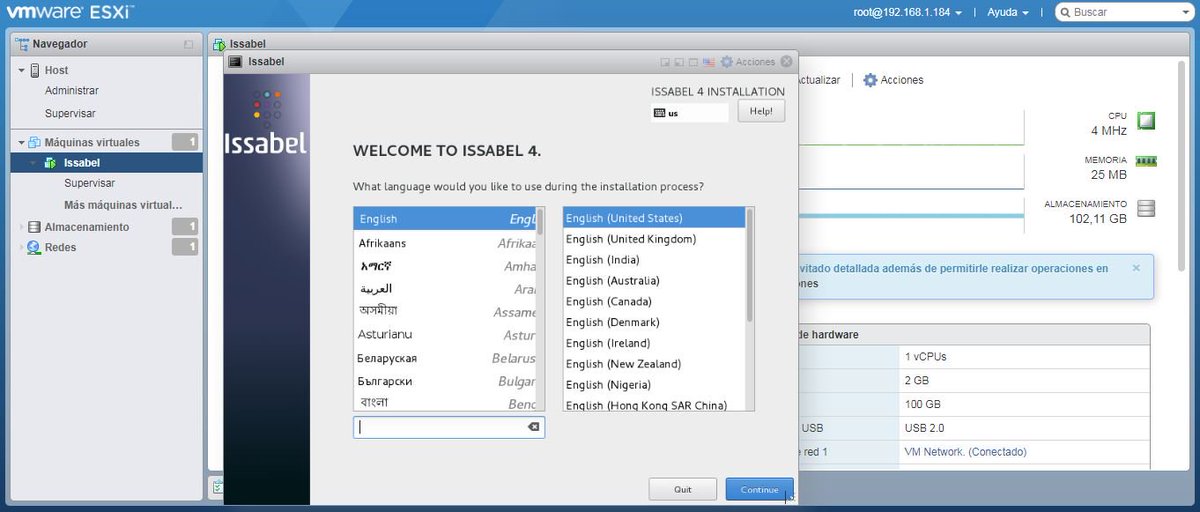
Task: Click the Continue button in installer
Action: [x=760, y=490]
